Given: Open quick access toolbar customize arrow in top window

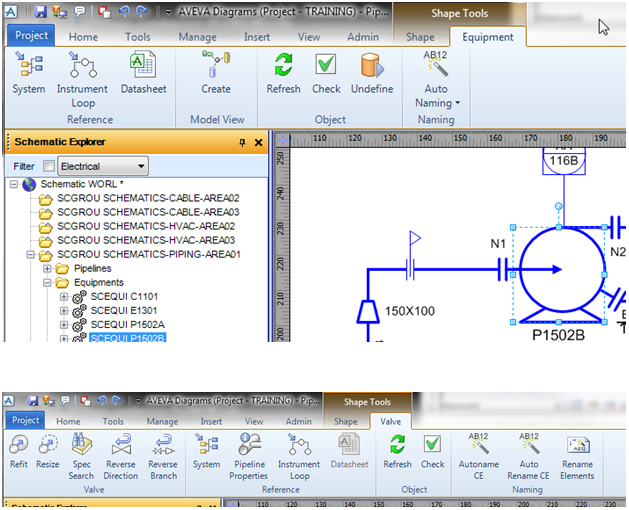Looking at the screenshot, I should point(168,12).
